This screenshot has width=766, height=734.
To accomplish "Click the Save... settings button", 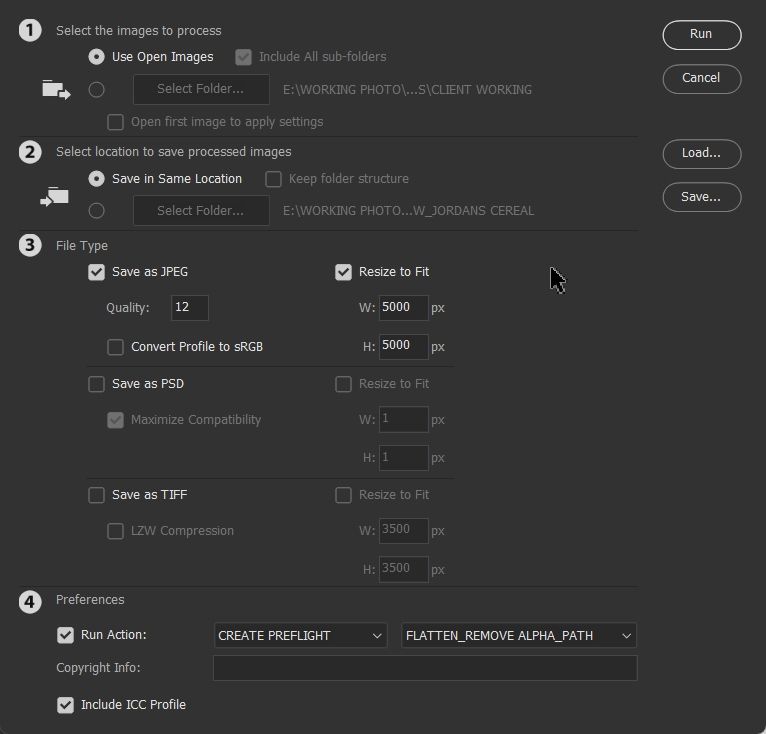I will tap(701, 197).
